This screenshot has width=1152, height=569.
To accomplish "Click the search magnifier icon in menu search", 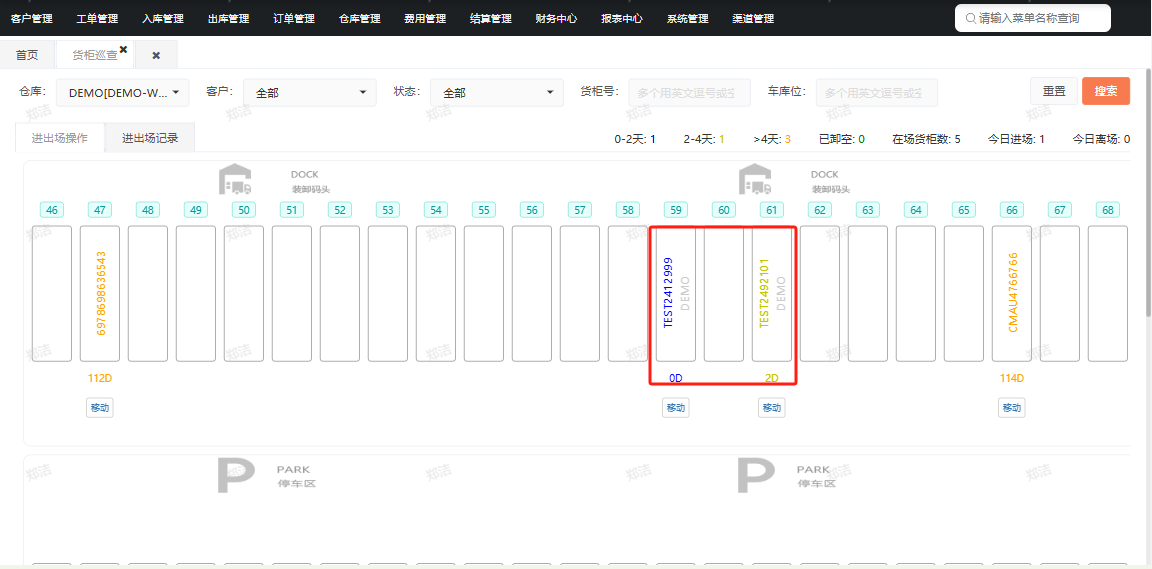I will coord(971,18).
